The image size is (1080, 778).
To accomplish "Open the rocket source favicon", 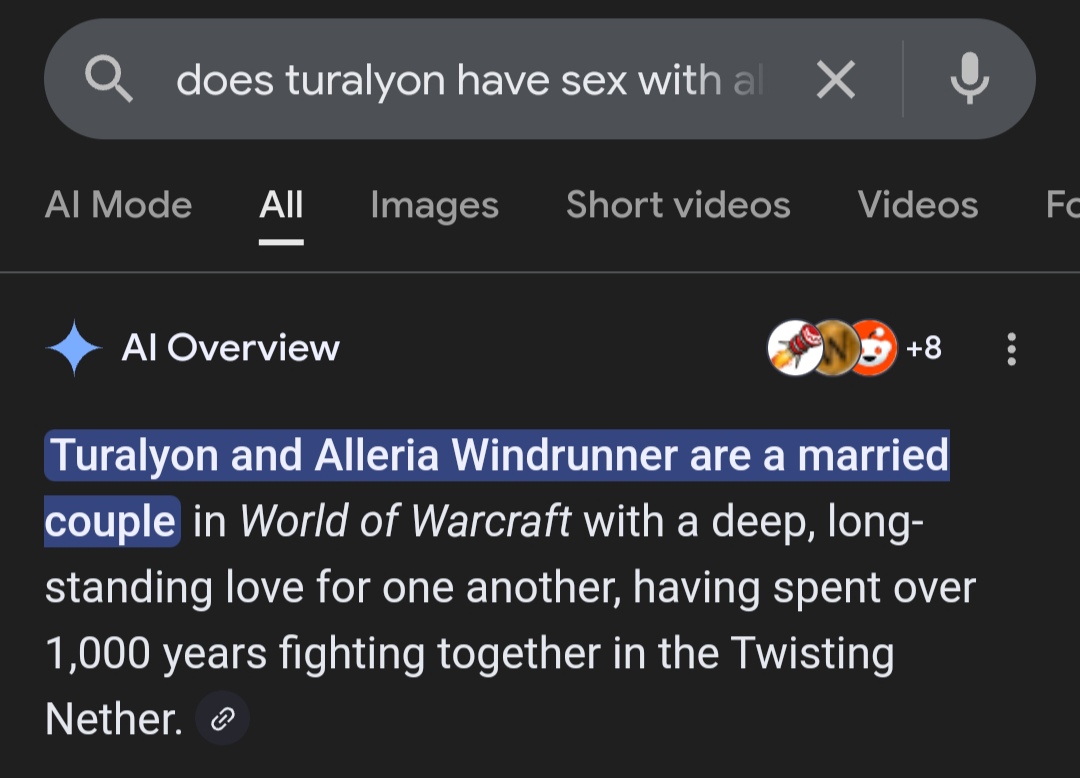I will (795, 348).
